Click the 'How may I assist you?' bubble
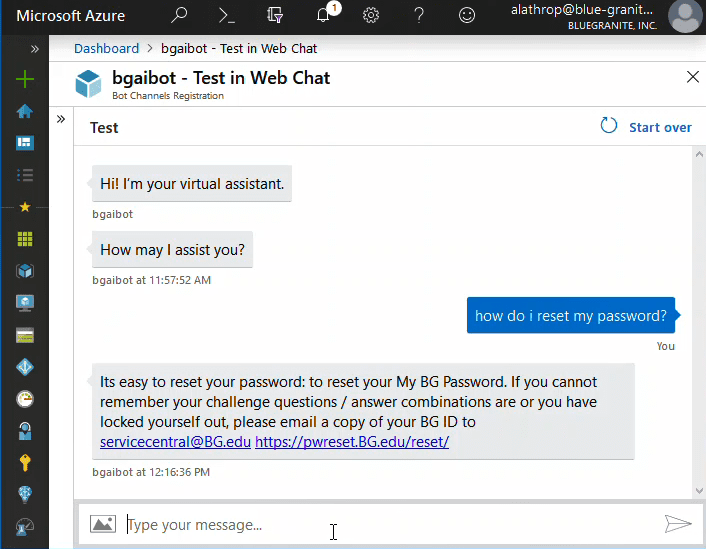 coord(172,250)
